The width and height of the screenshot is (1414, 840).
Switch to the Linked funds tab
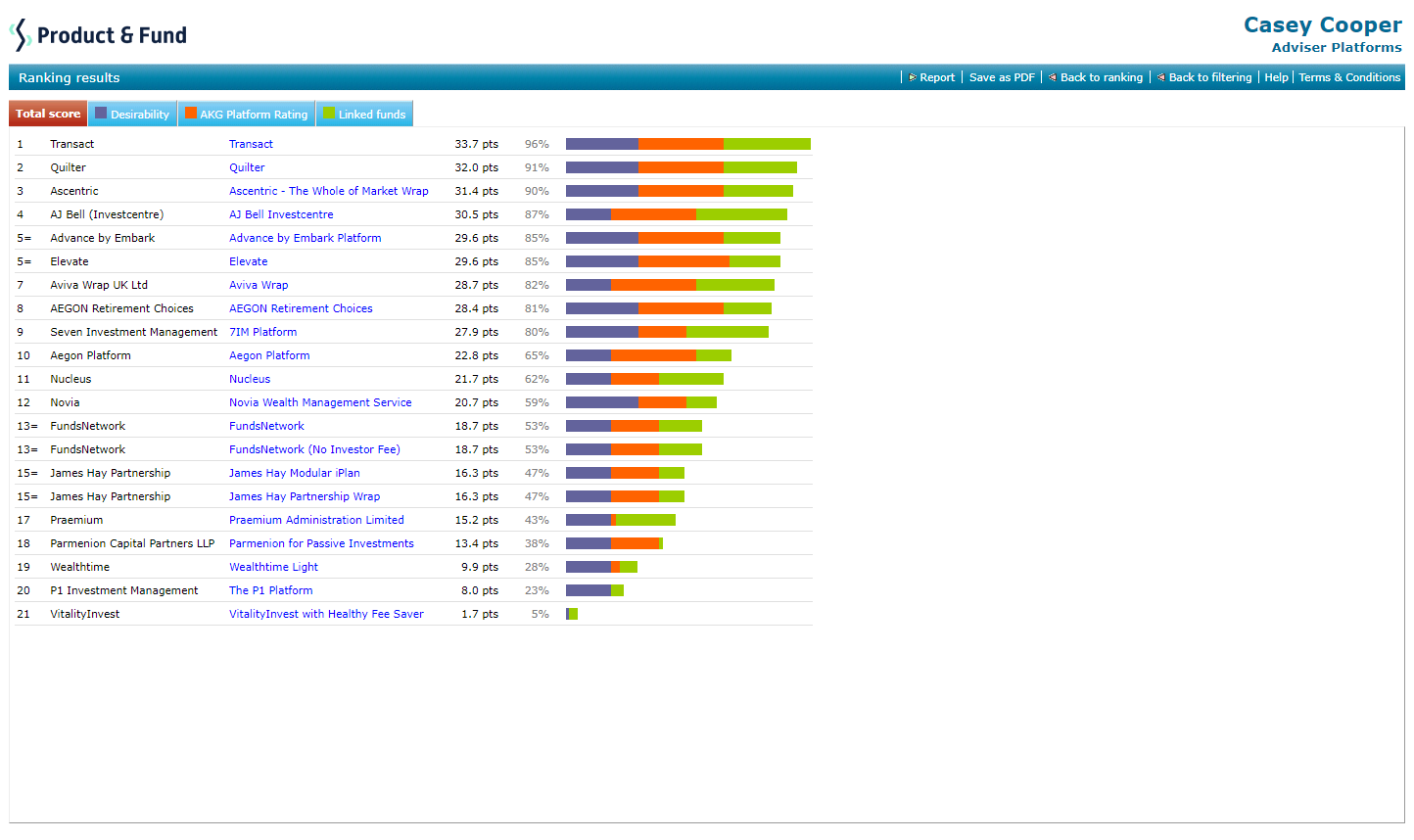[364, 114]
